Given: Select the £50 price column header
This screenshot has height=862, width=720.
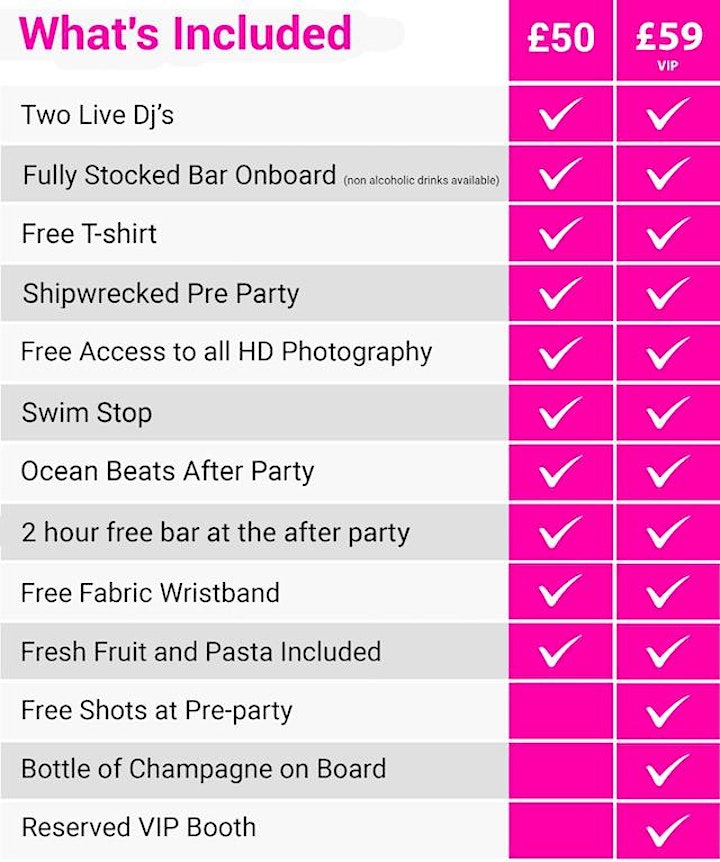Looking at the screenshot, I should click(561, 40).
